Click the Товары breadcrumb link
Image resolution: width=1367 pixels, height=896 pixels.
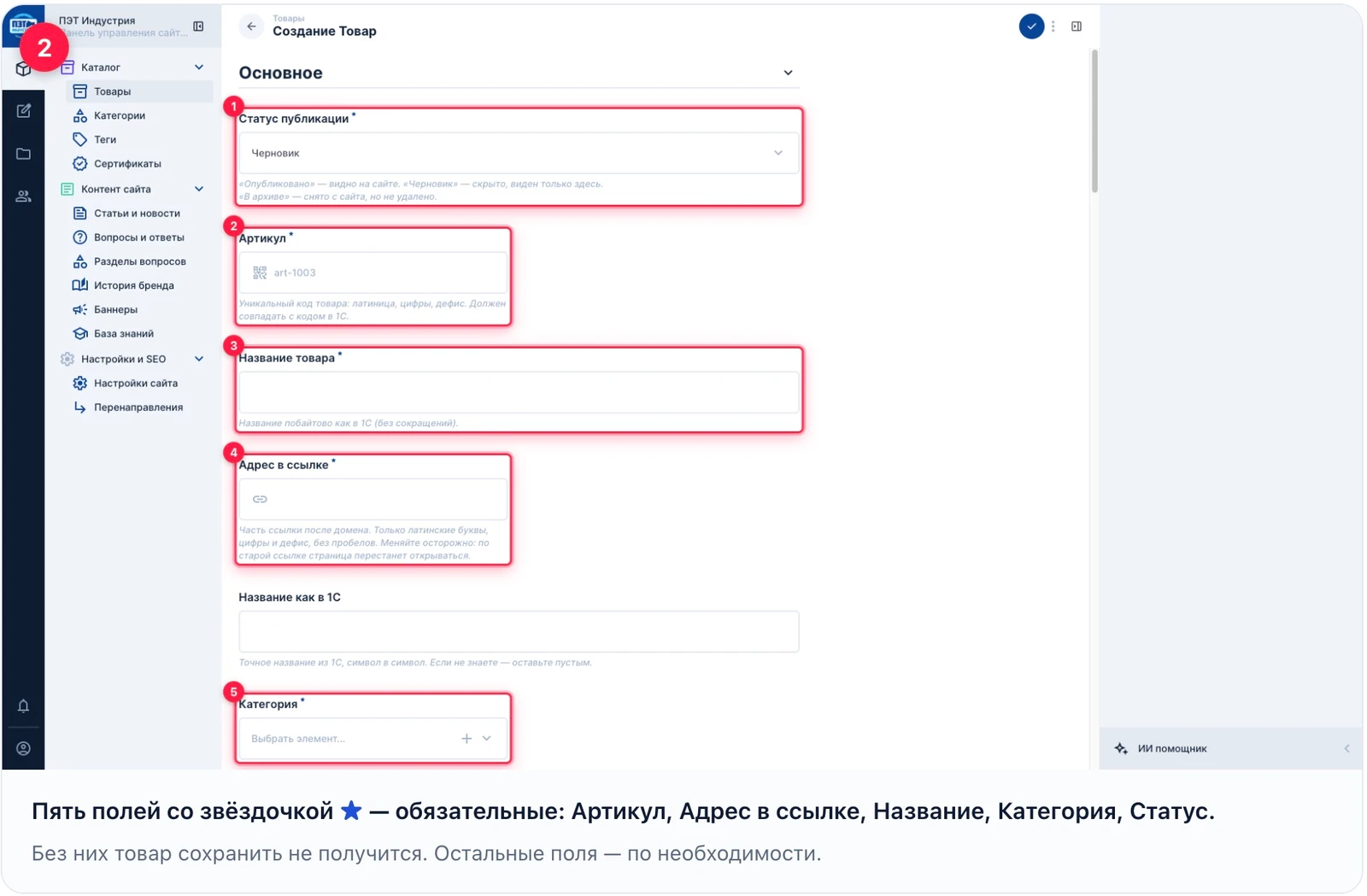click(289, 18)
